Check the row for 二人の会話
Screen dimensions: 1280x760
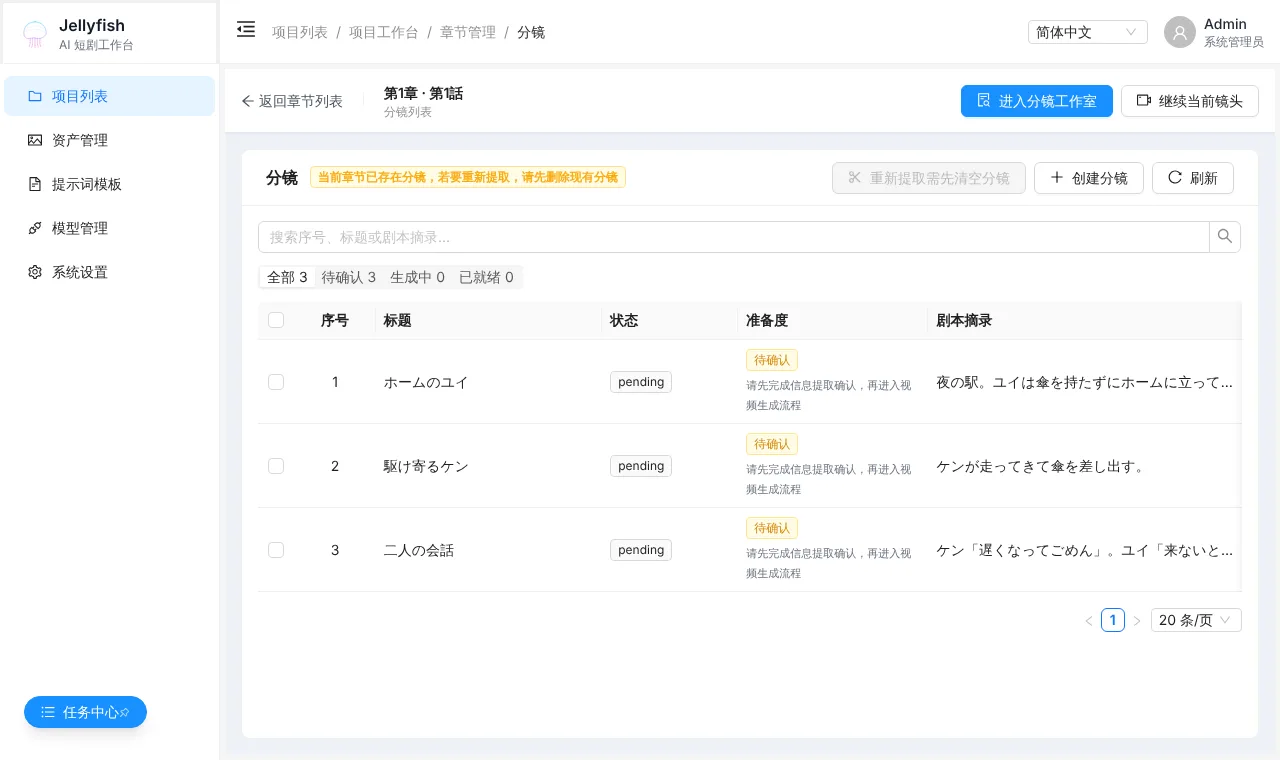[276, 550]
